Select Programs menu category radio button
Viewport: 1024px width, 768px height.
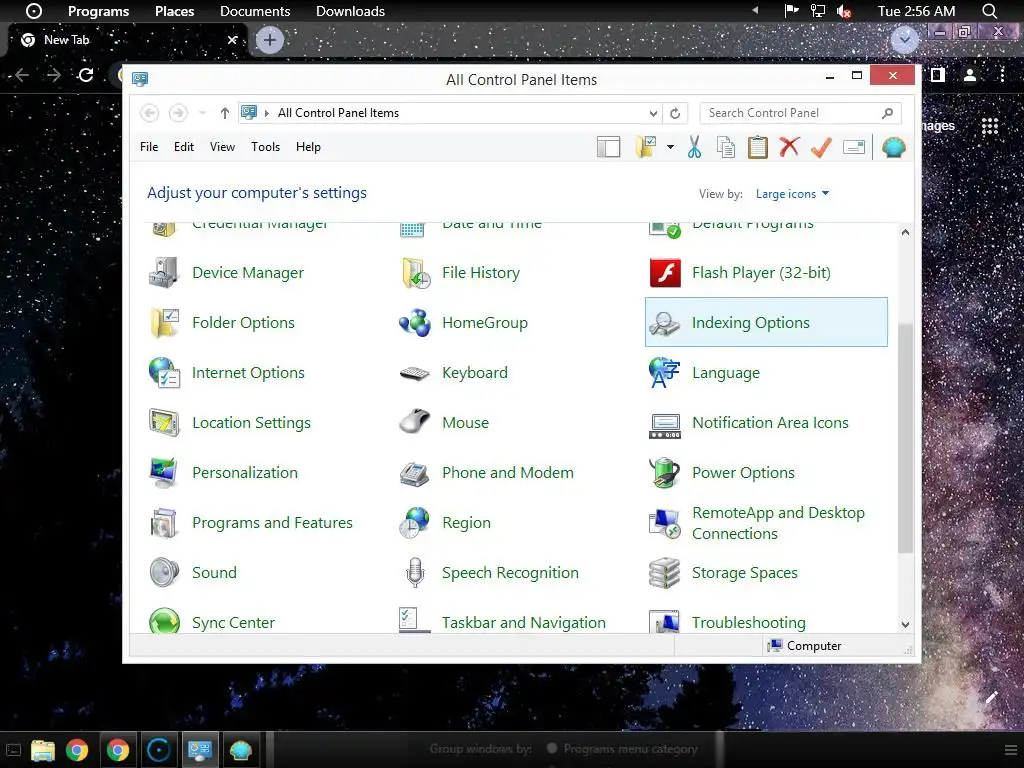coord(552,748)
